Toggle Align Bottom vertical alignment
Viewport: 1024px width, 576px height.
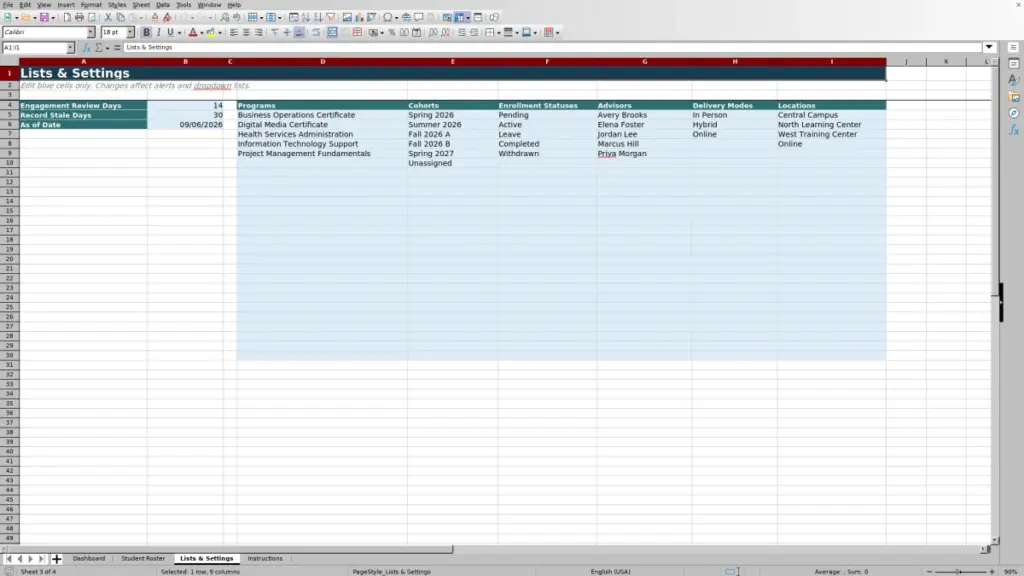coord(299,33)
